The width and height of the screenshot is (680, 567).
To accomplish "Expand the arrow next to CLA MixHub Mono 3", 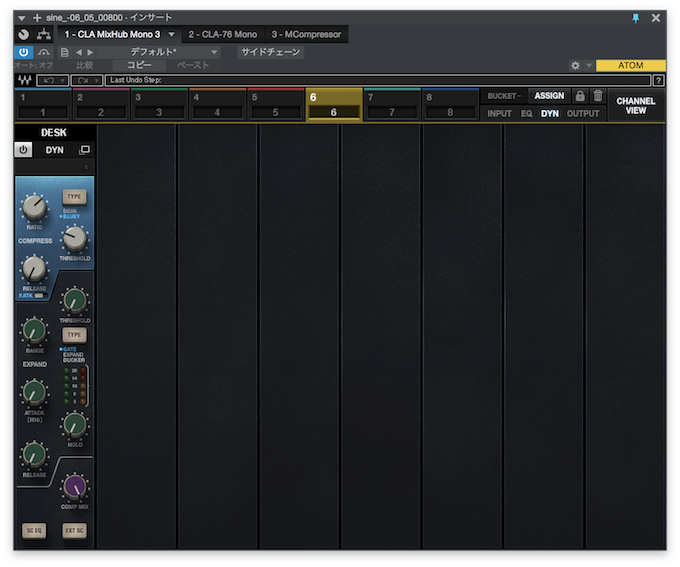I will tap(172, 34).
